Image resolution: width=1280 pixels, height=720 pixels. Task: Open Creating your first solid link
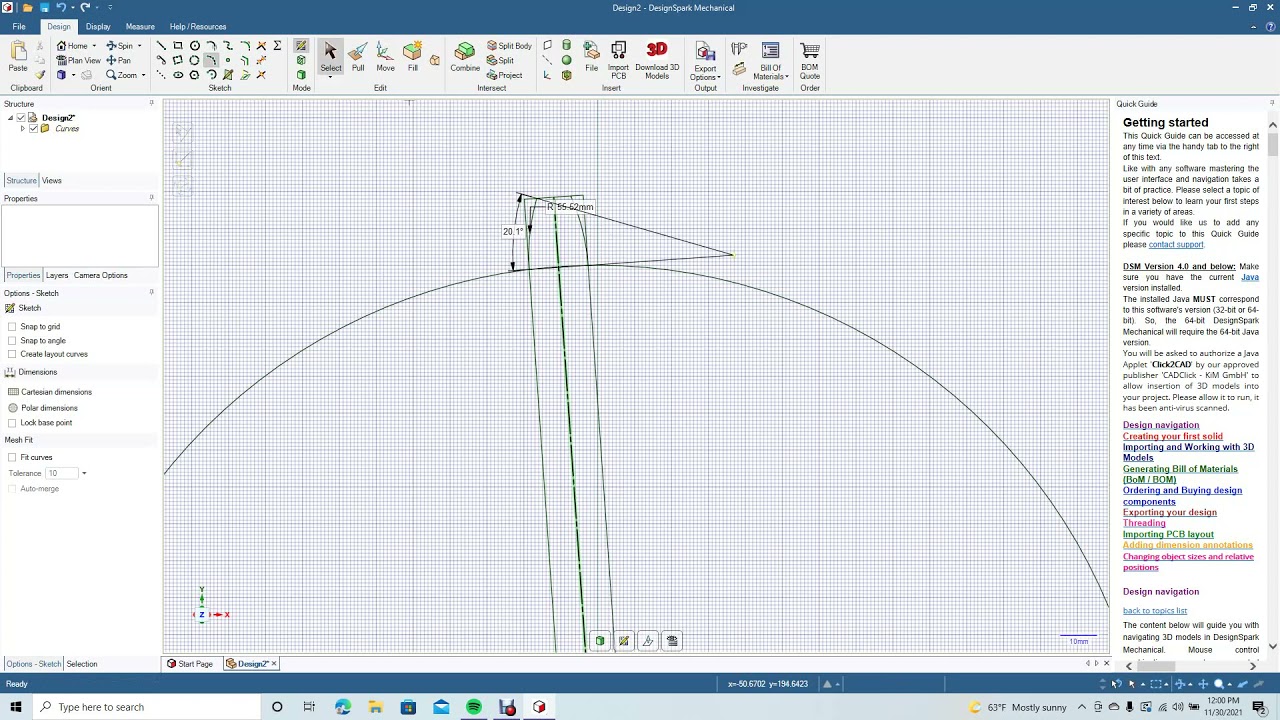click(x=1172, y=437)
